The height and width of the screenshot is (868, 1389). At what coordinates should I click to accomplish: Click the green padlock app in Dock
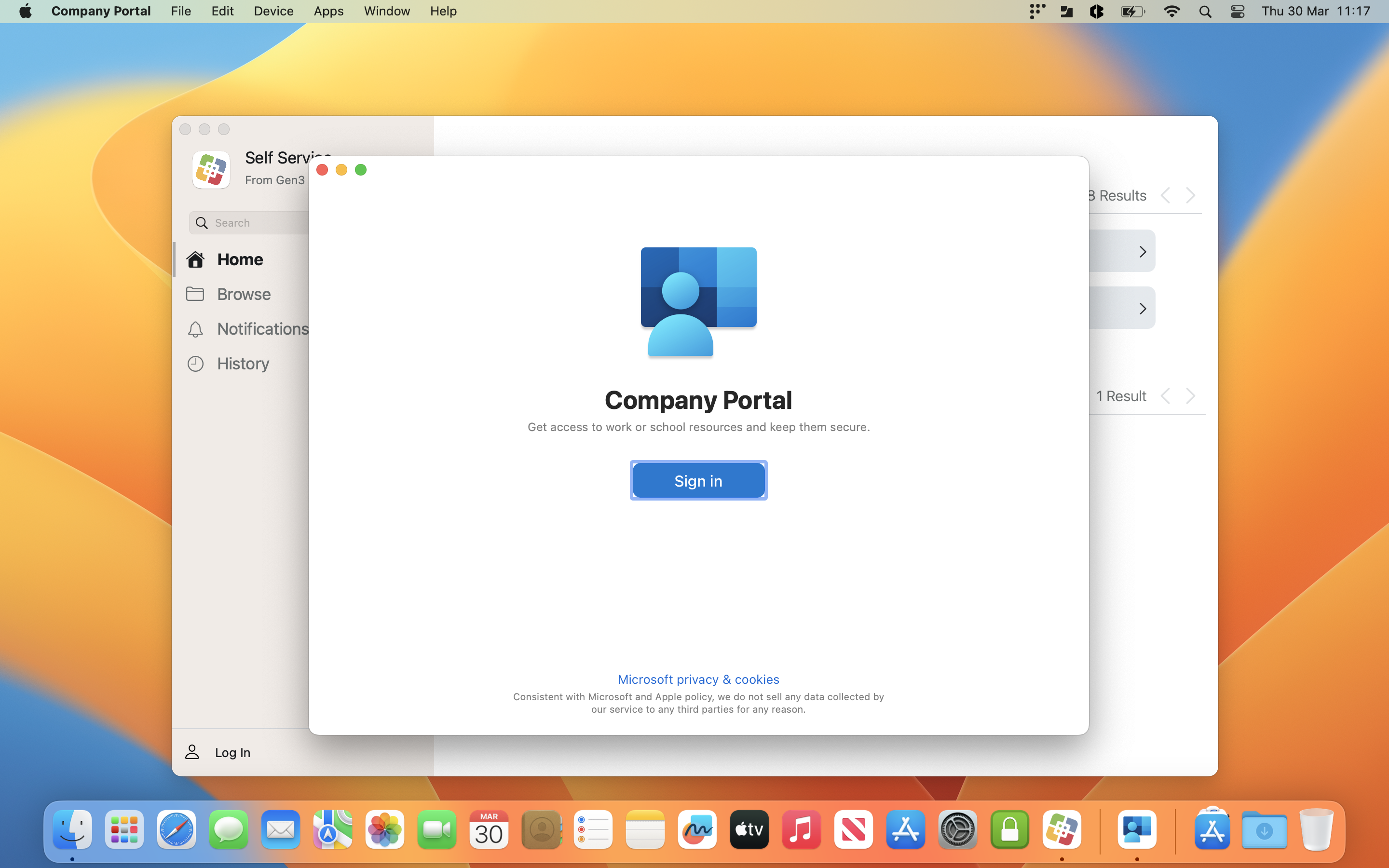pos(1009,829)
